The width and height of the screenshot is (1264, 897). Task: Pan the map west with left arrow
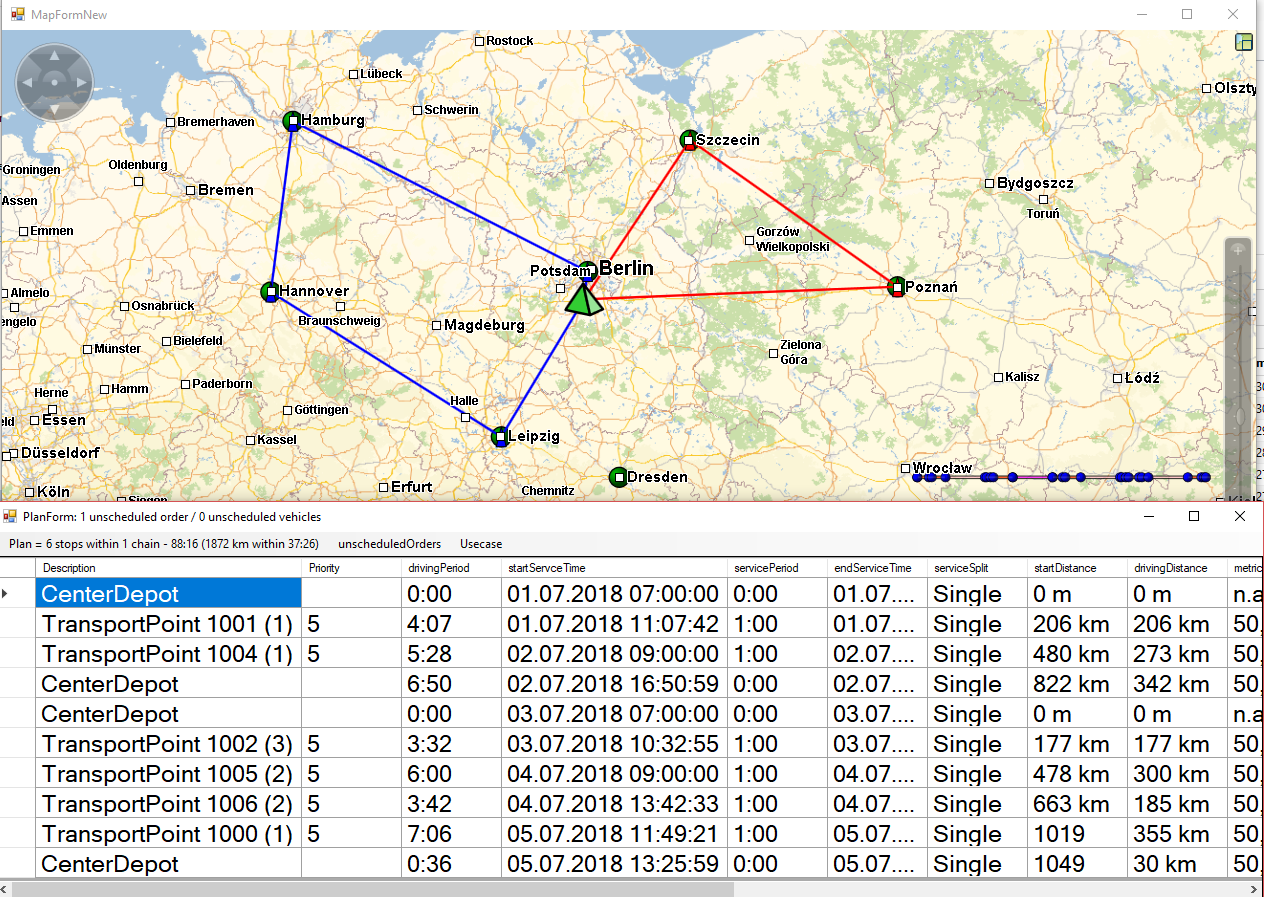(x=30, y=81)
